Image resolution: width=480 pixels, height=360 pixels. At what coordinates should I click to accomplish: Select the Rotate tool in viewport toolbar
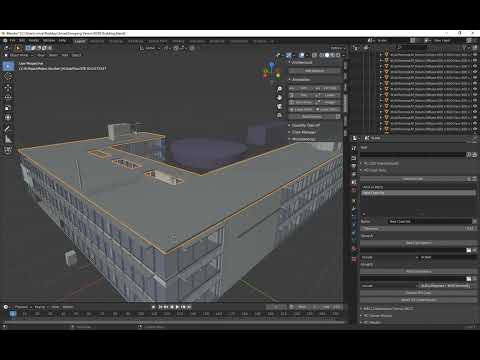click(8, 97)
